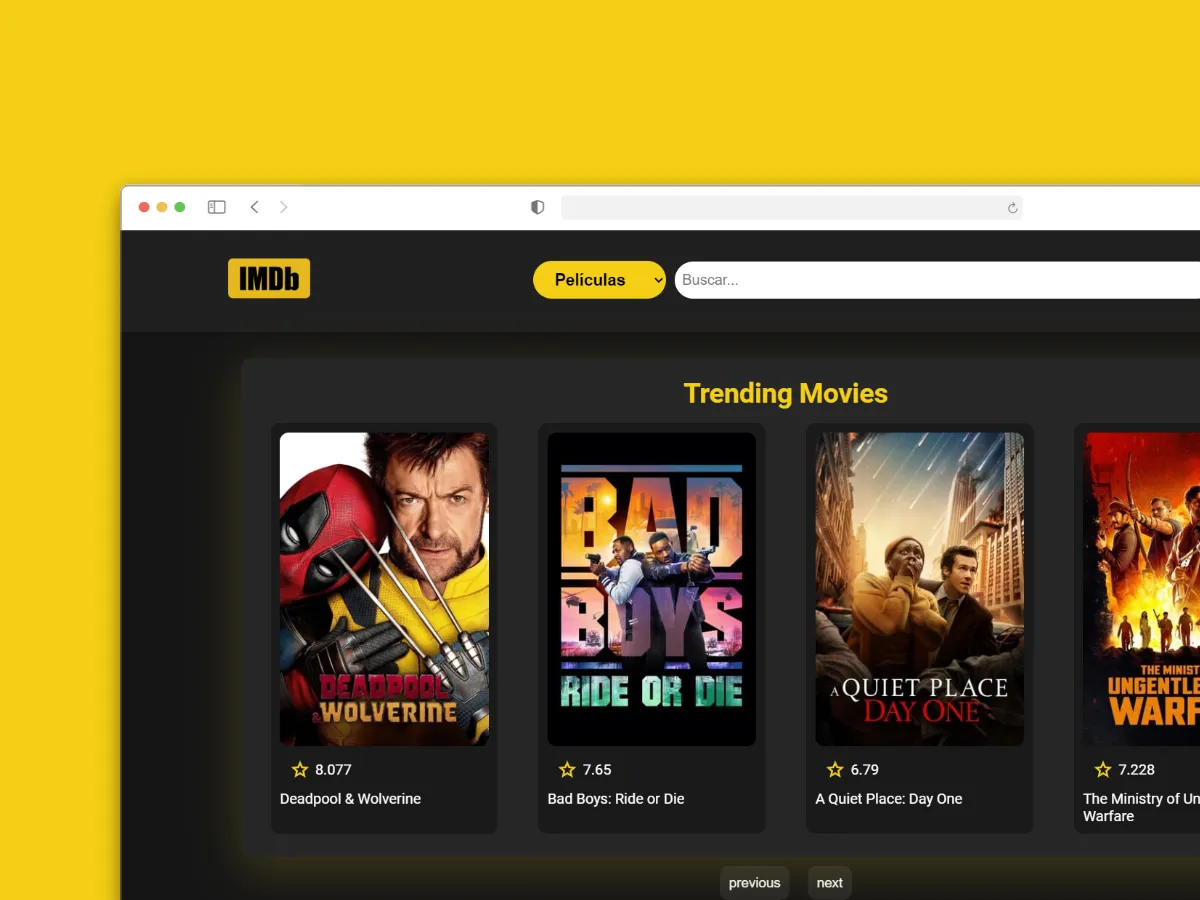Select the A Quiet Place: Day One poster
The height and width of the screenshot is (900, 1200).
pos(919,589)
